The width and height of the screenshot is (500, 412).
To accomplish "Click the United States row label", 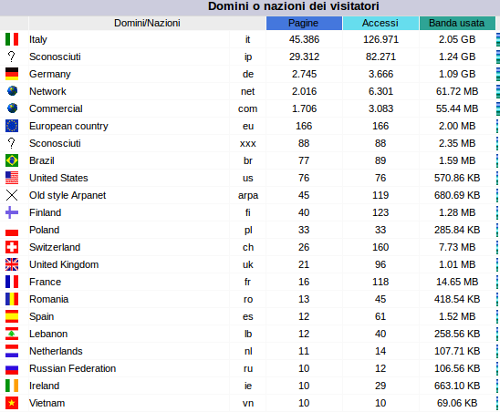I will coord(59,178).
